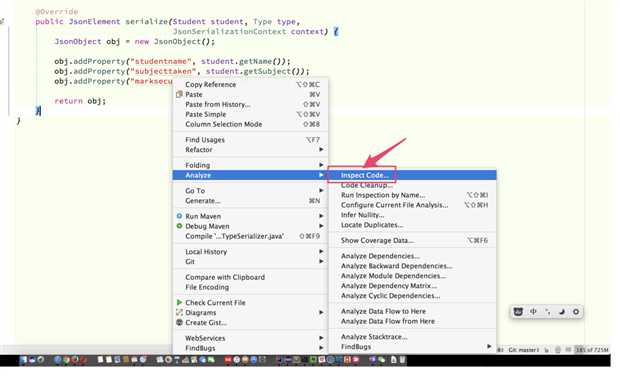This screenshot has height=376, width=620.
Task: Expand the Go To submenu arrow
Action: 321,191
